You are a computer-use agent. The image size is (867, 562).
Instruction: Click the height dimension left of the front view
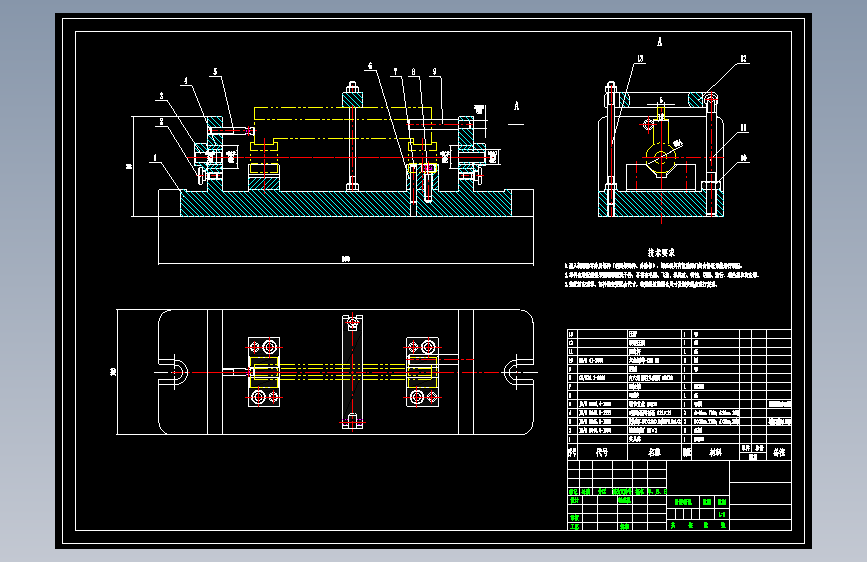[128, 166]
